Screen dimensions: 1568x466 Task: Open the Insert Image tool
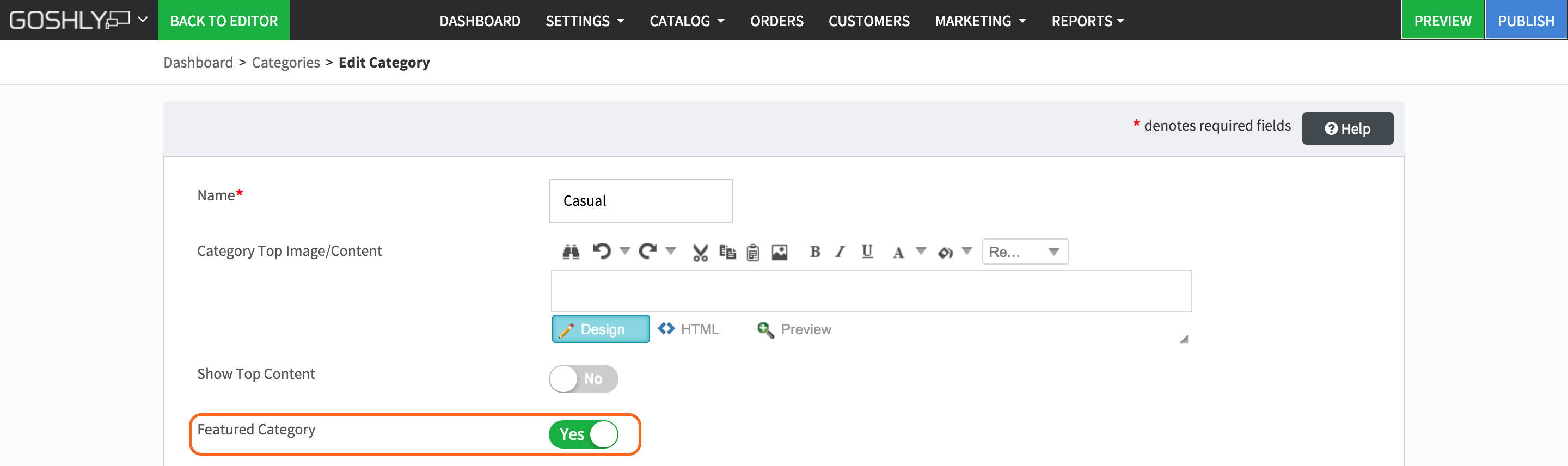(779, 253)
